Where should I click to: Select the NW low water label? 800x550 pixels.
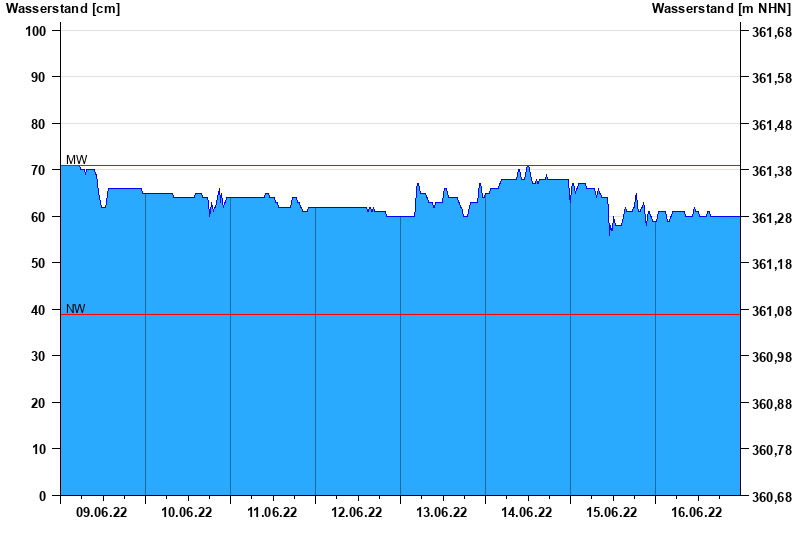76,309
